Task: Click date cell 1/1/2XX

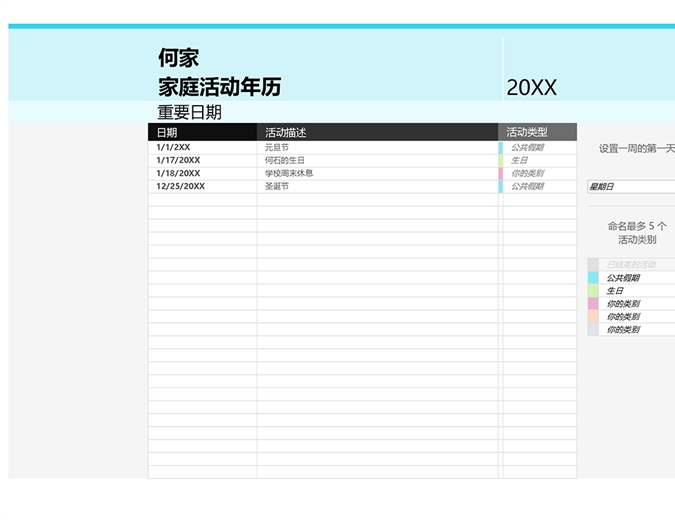Action: (202, 147)
